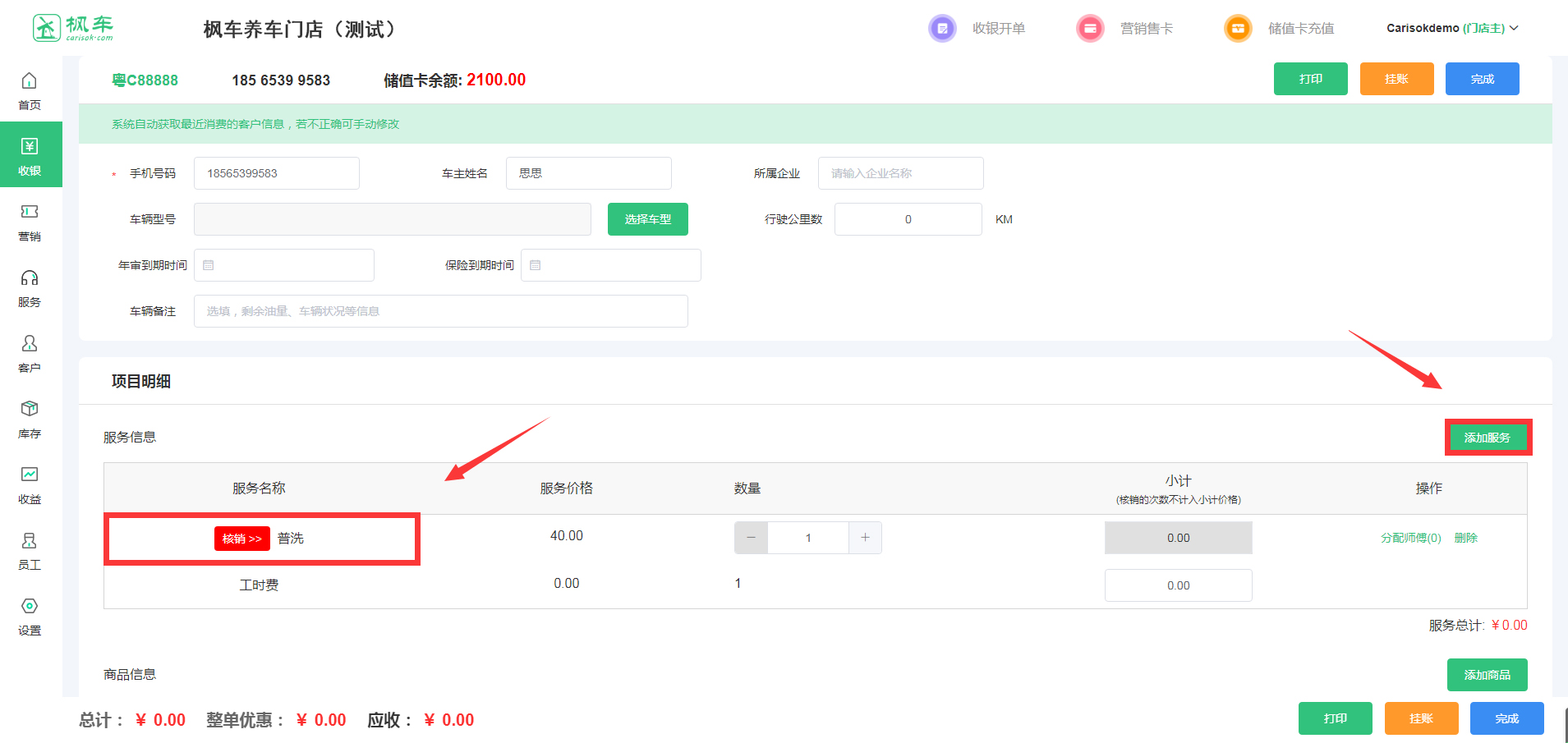Go to 客户 customer icon
1568x743 pixels.
tap(30, 344)
